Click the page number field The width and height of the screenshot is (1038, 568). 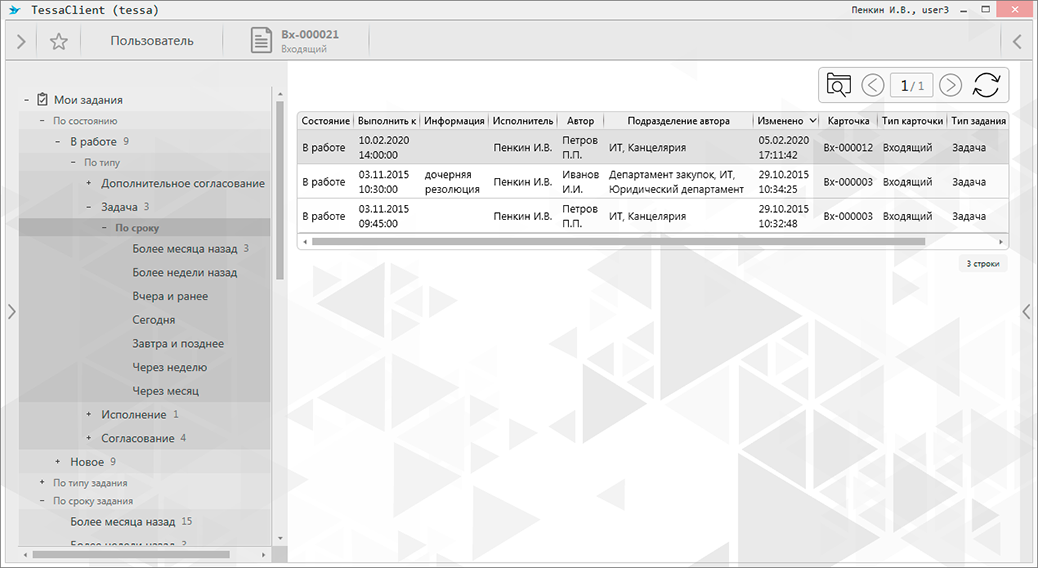[911, 86]
